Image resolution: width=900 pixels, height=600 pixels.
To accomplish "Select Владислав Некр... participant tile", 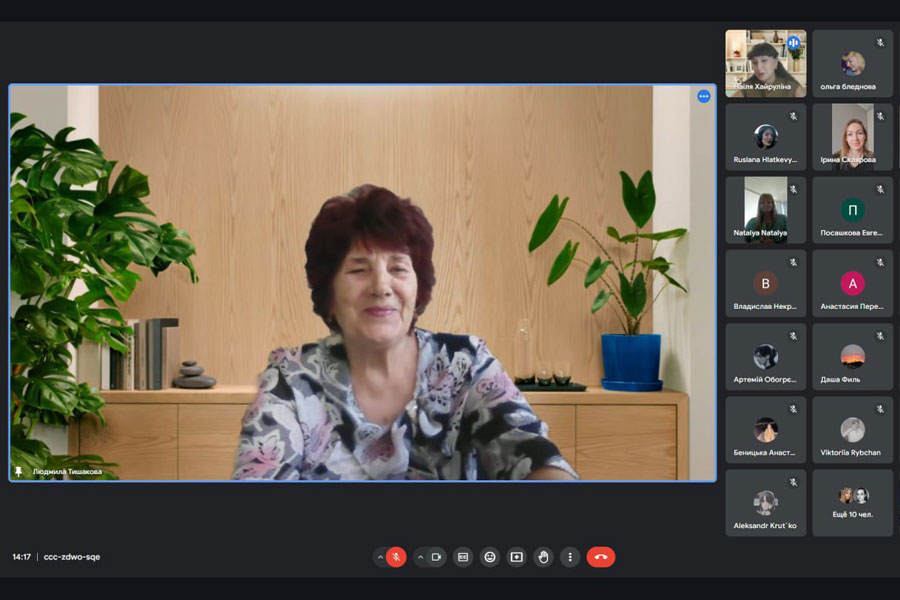I will pyautogui.click(x=766, y=283).
